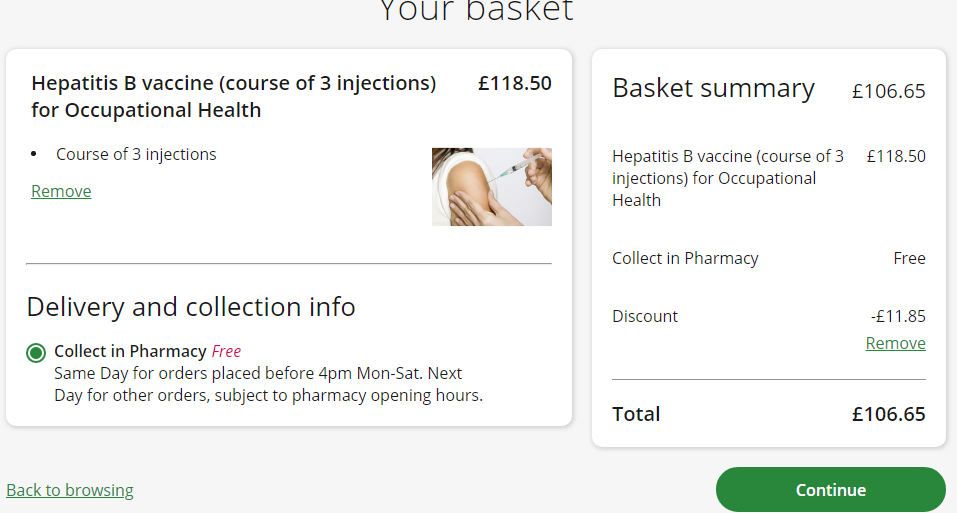Click the 'Discount' label in summary

point(645,316)
